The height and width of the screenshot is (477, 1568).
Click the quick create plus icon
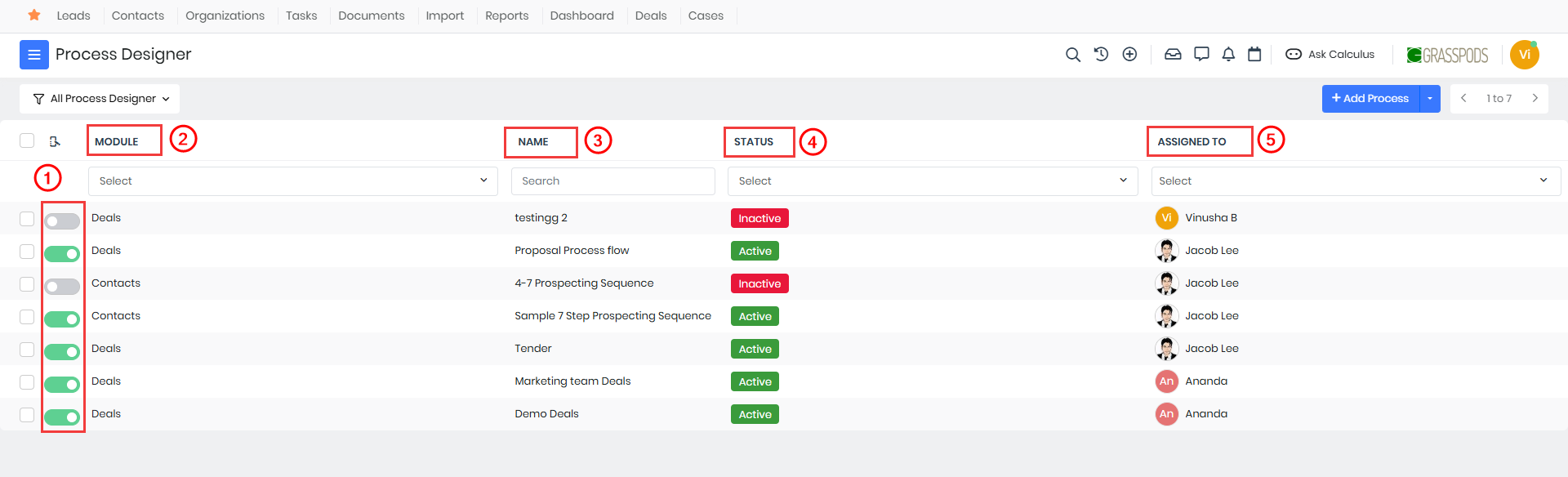[x=1129, y=55]
